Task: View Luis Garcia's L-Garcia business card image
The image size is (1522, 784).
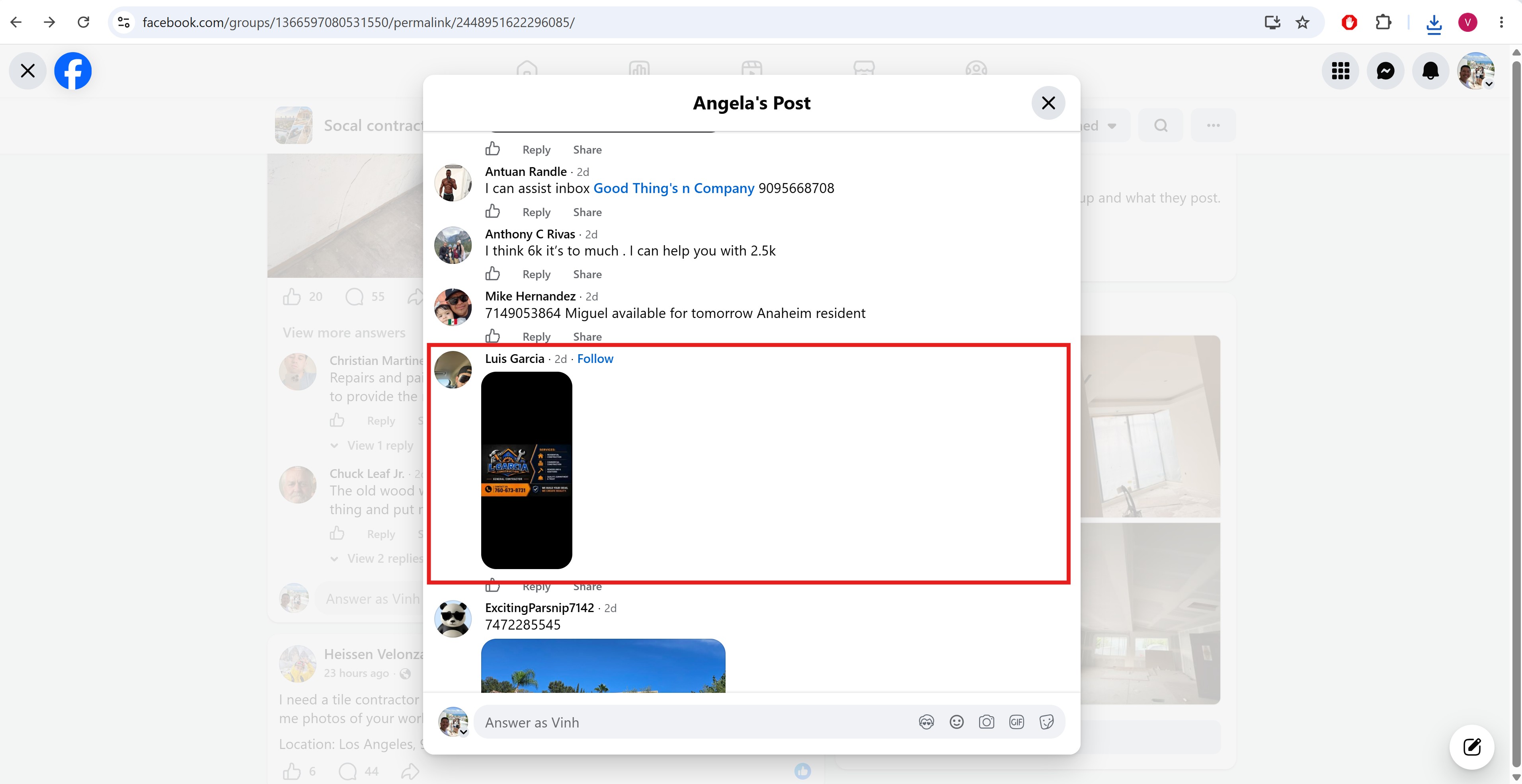Action: tap(527, 470)
